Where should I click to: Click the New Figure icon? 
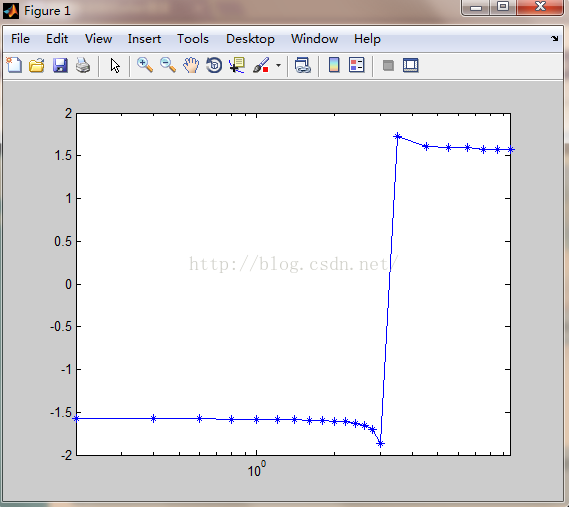(14, 65)
